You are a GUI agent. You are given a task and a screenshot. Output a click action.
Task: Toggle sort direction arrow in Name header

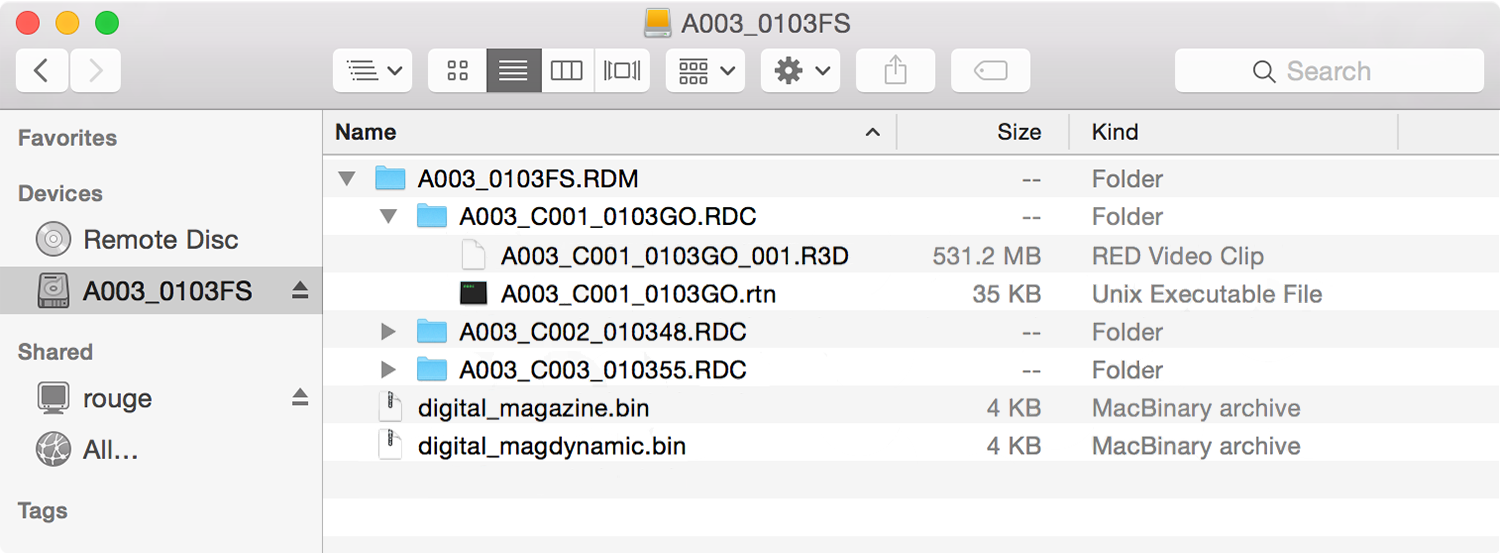click(x=873, y=132)
